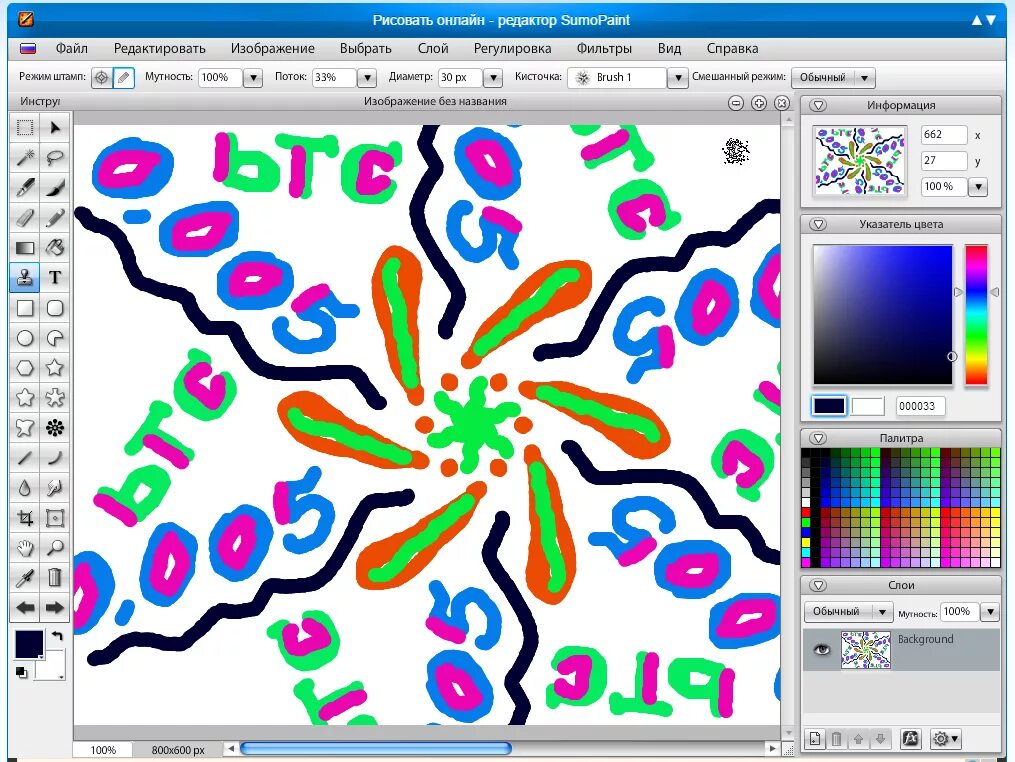Open the Мутность opacity dropdown in toolbar
1015x762 pixels.
pyautogui.click(x=253, y=78)
